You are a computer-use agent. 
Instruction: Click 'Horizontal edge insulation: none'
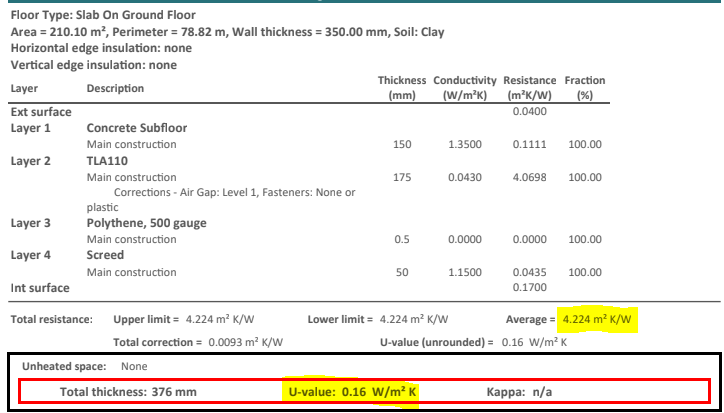tap(101, 48)
